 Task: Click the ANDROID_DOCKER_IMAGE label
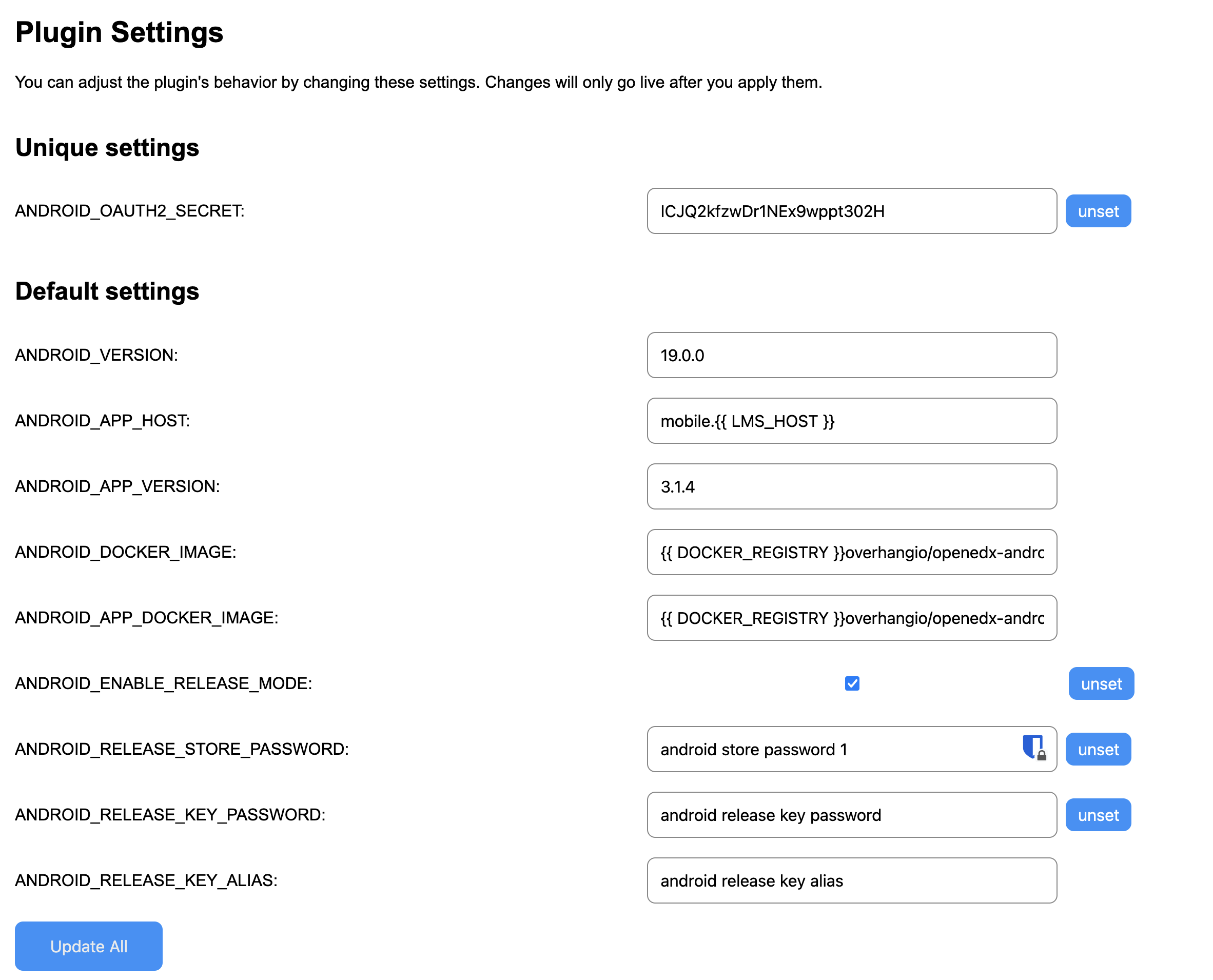(125, 552)
